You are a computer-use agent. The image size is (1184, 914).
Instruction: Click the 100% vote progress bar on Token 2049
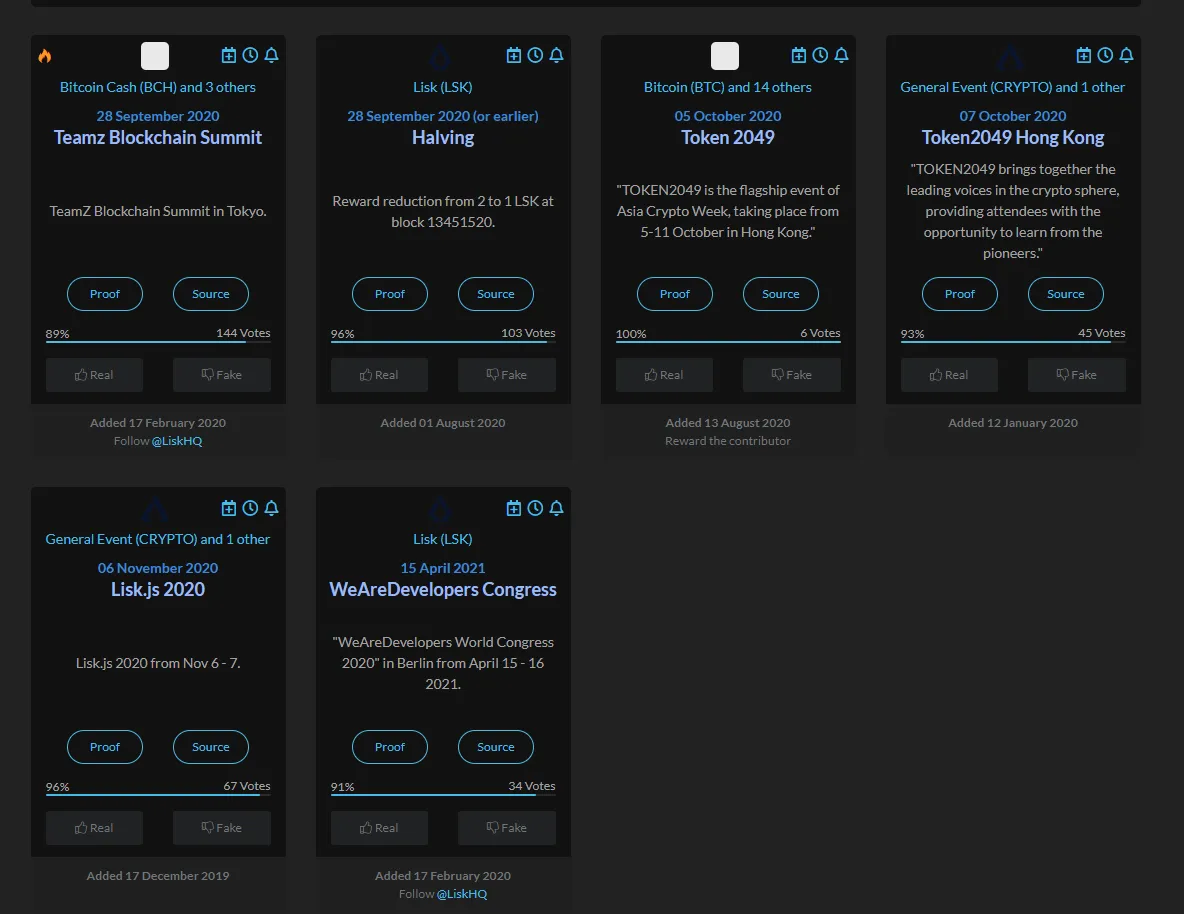coord(728,342)
